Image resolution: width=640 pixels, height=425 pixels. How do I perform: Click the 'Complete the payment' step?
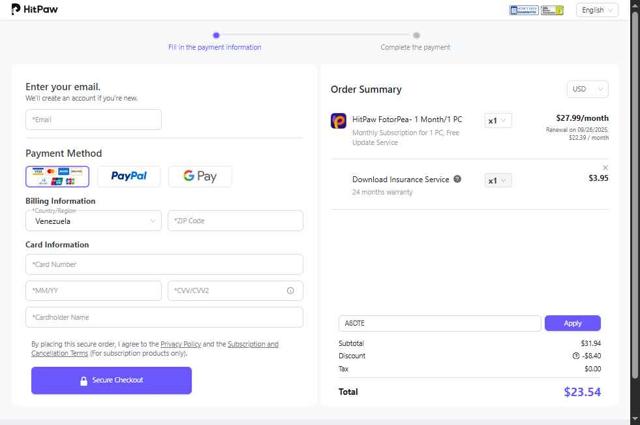pyautogui.click(x=416, y=47)
